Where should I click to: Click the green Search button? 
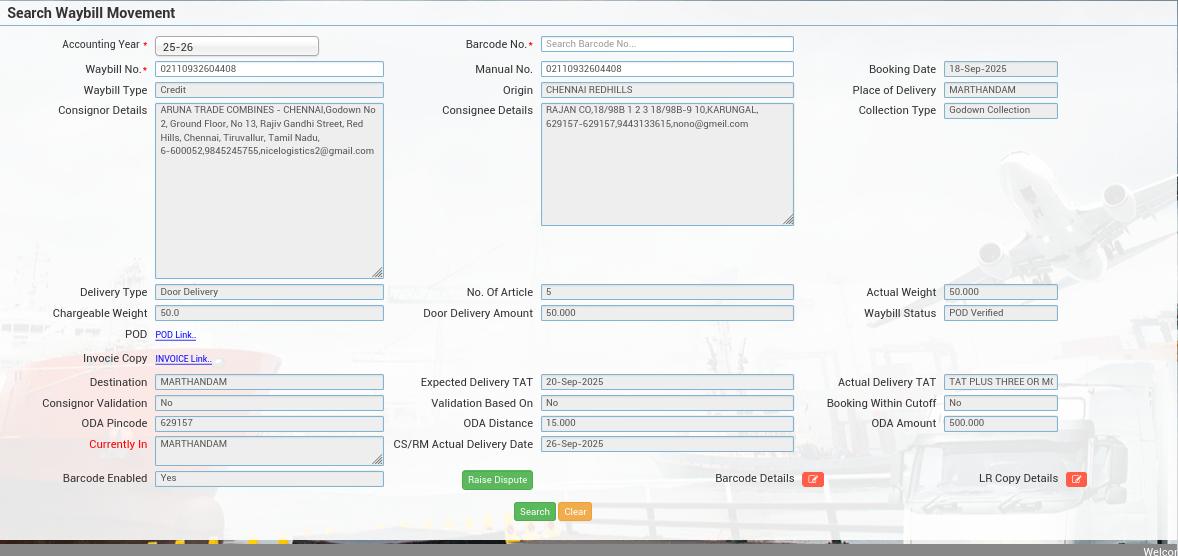534,512
